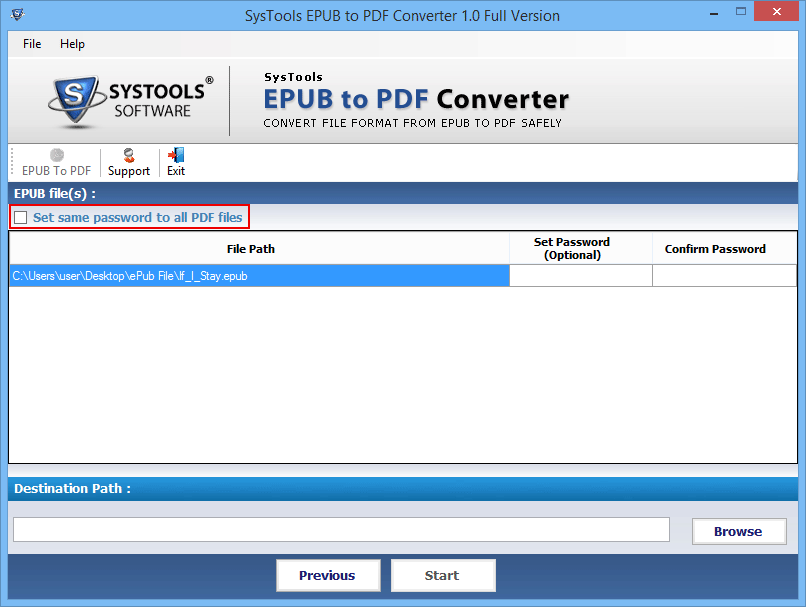Click the EPUB To PDF toolbar icon
Screen dimensions: 806x607
[x=57, y=162]
